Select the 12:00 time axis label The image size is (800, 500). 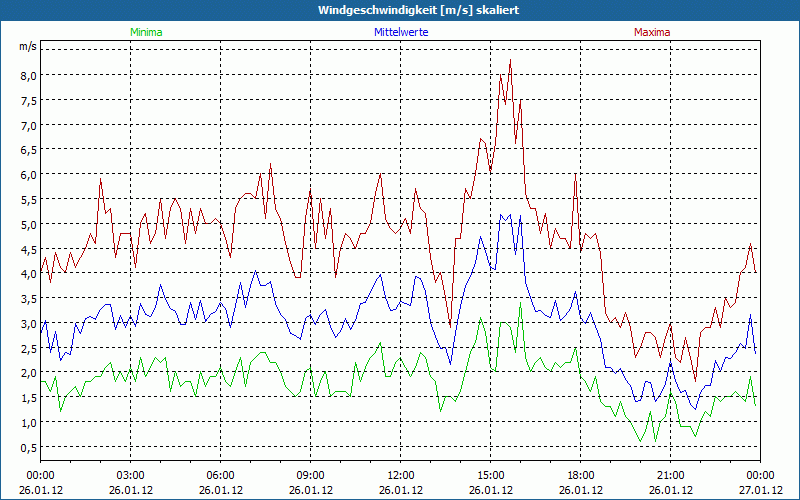(x=401, y=475)
